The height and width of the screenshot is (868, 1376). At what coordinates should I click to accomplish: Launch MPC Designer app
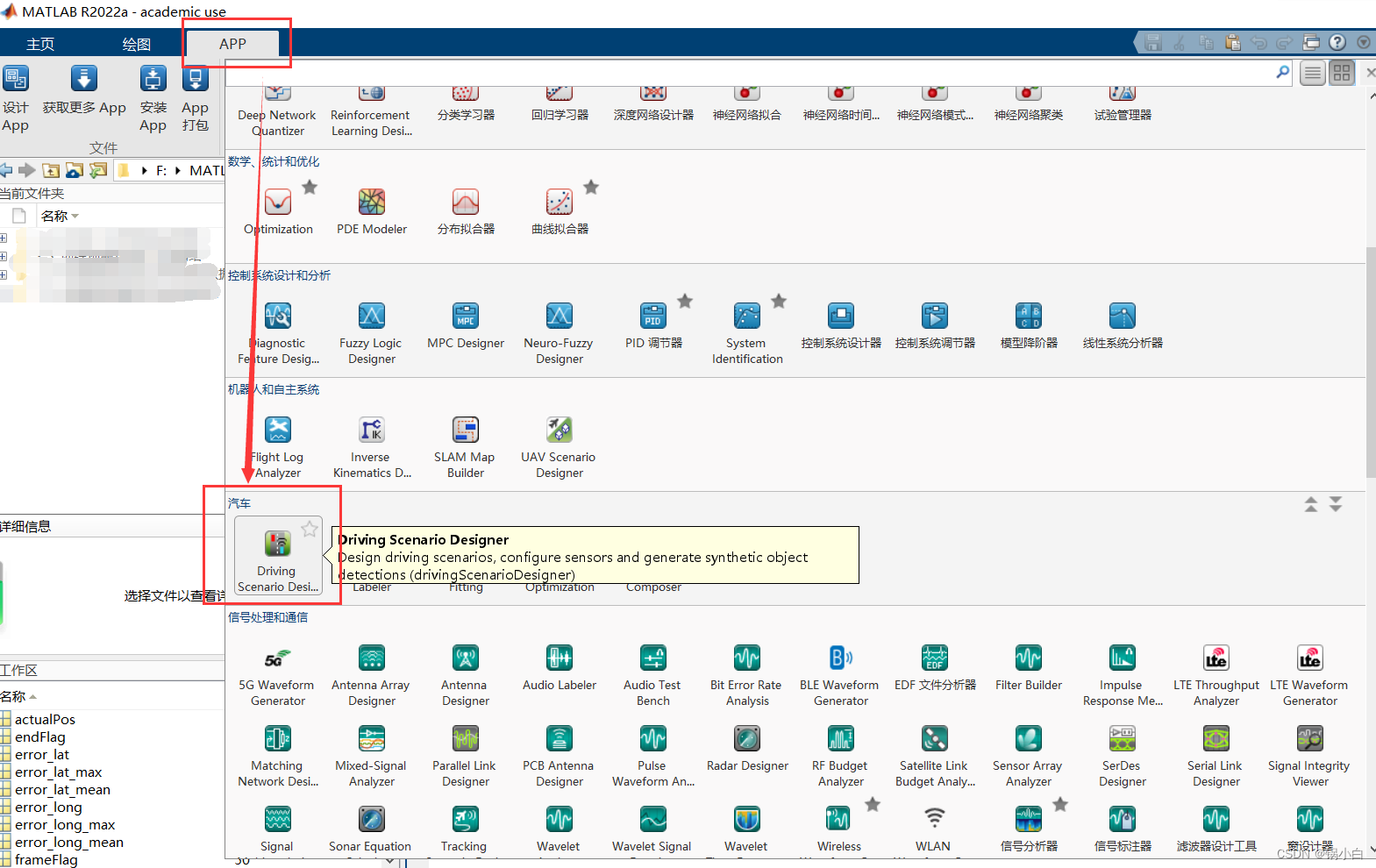coord(466,326)
